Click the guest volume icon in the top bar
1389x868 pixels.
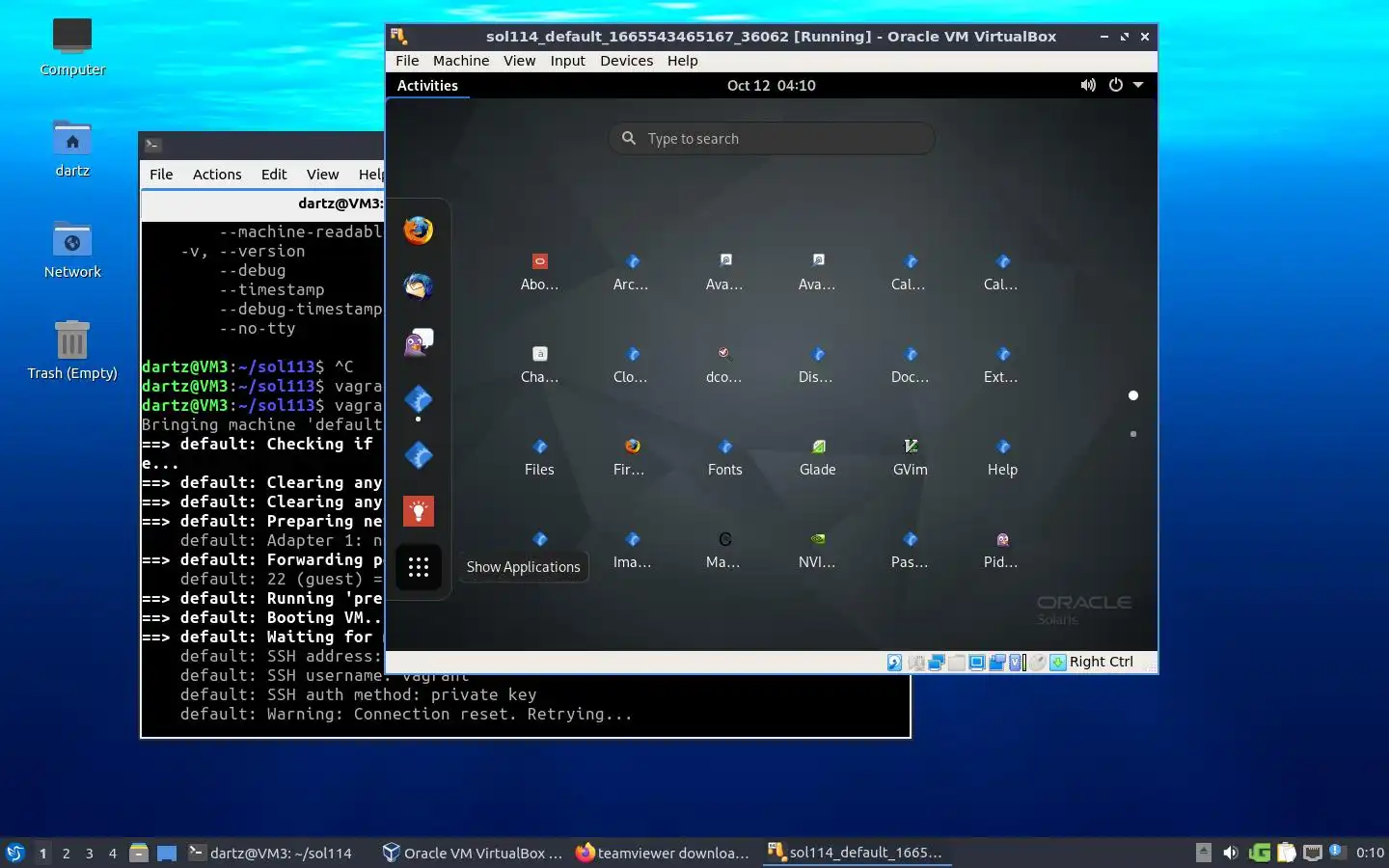click(1088, 85)
